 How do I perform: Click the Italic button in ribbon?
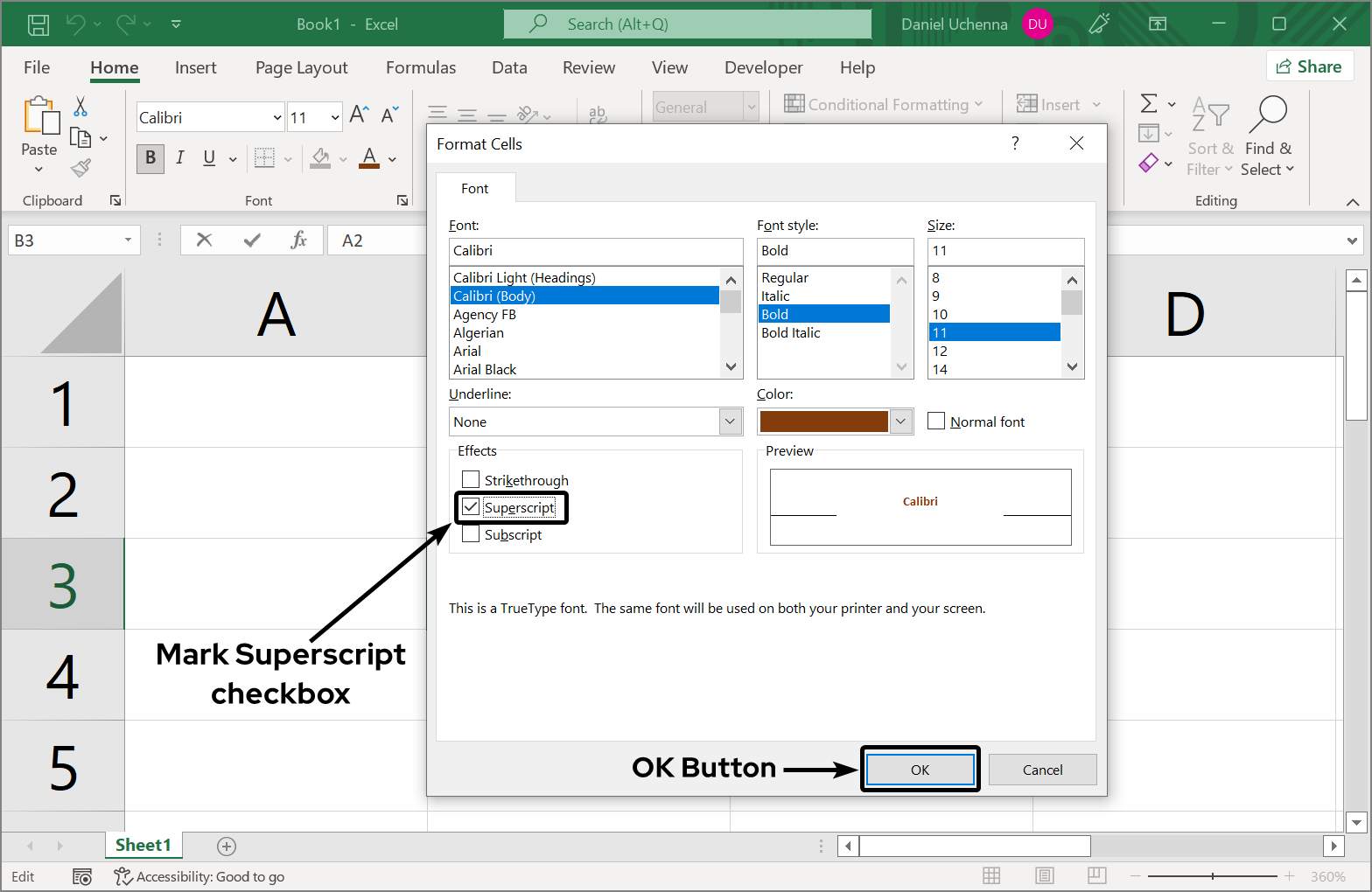pos(179,158)
